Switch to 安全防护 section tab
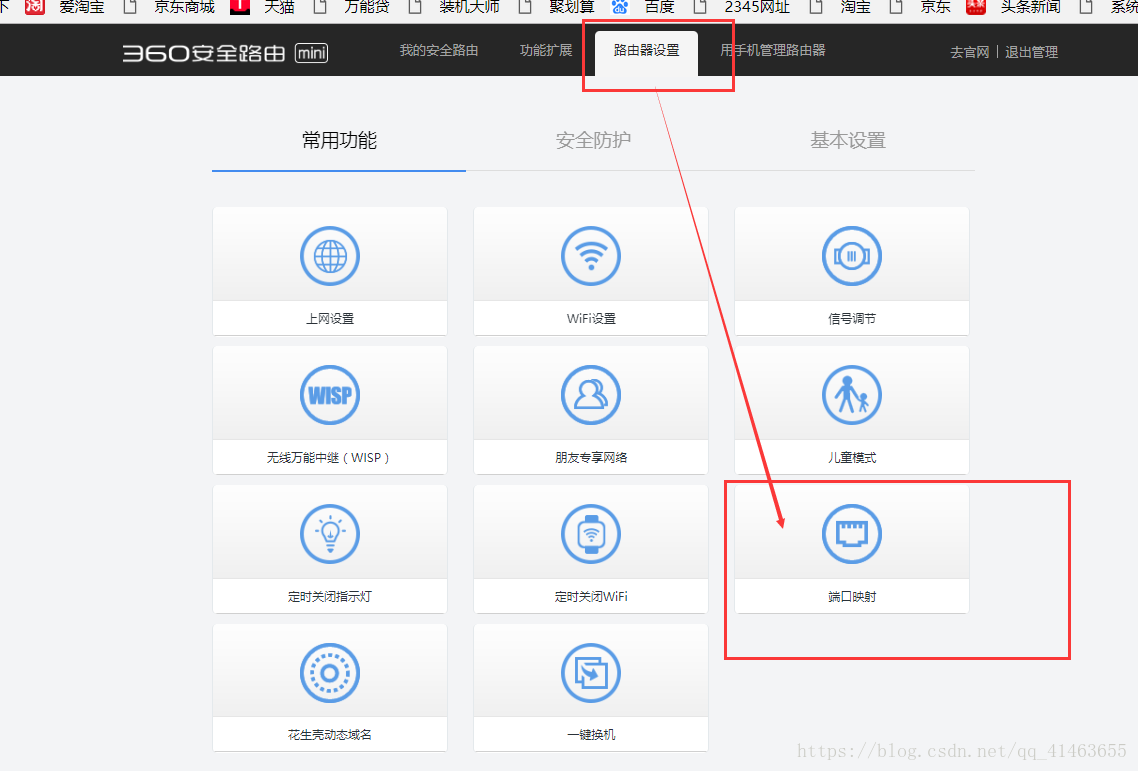Screen dimensions: 1138x771 point(593,140)
